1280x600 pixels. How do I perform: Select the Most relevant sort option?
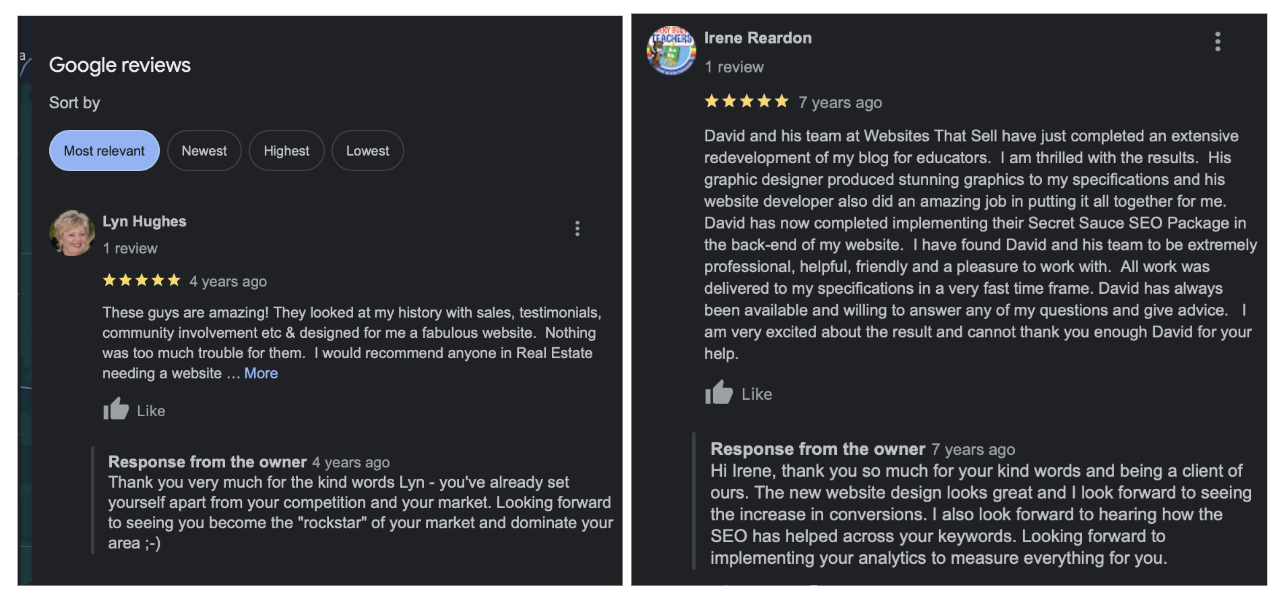tap(104, 150)
